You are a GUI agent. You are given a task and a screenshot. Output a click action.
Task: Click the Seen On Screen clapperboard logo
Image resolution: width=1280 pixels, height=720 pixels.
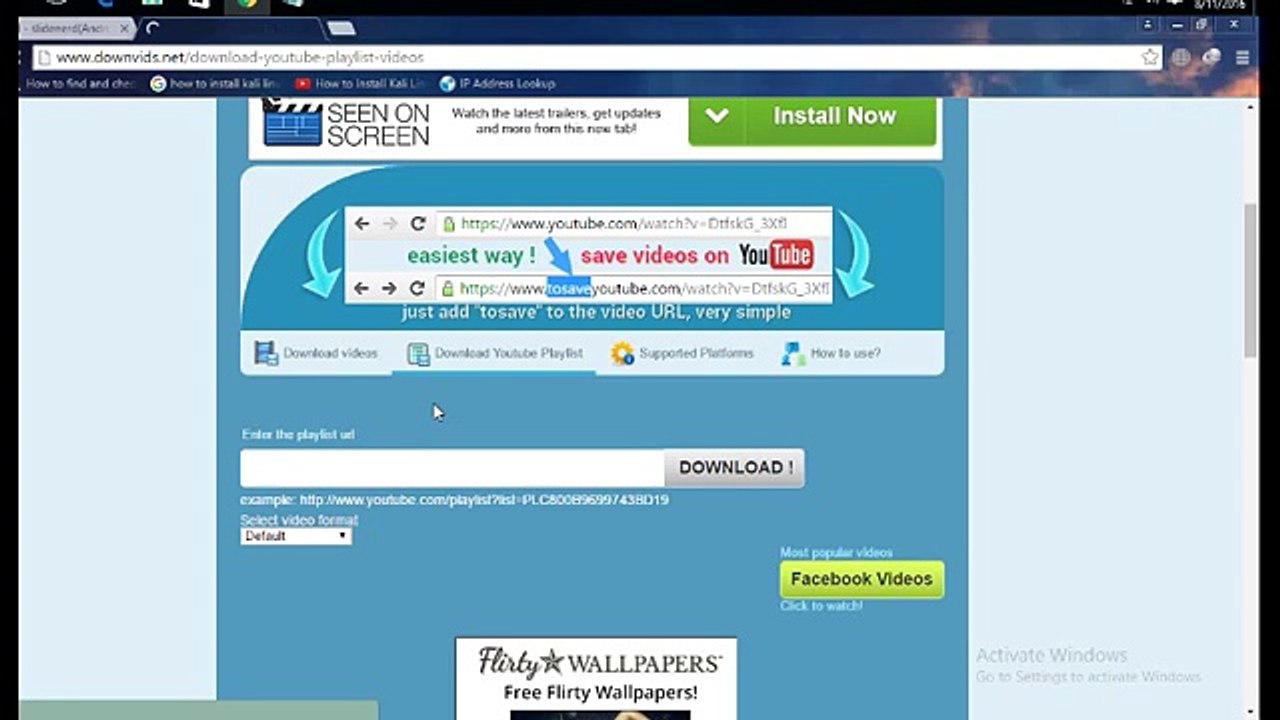(x=346, y=124)
